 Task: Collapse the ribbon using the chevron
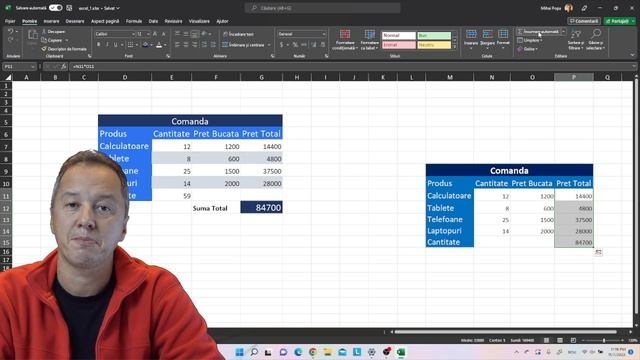tap(632, 55)
